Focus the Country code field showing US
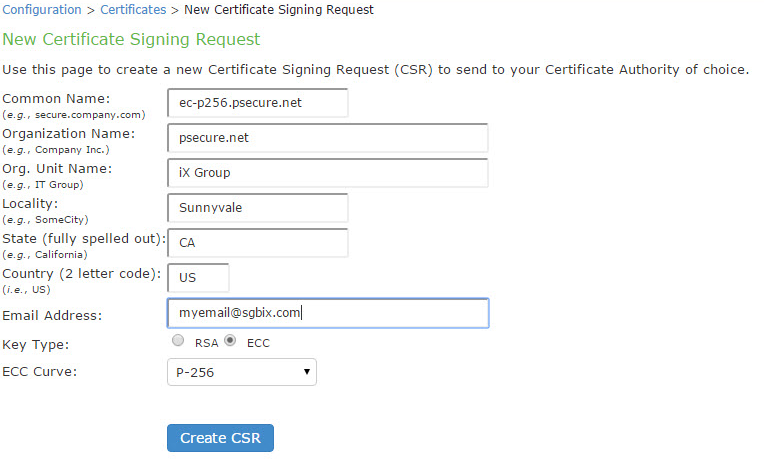The height and width of the screenshot is (465, 764). point(198,278)
